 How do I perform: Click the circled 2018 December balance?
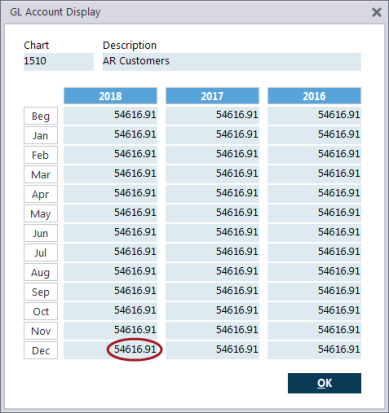(x=135, y=350)
